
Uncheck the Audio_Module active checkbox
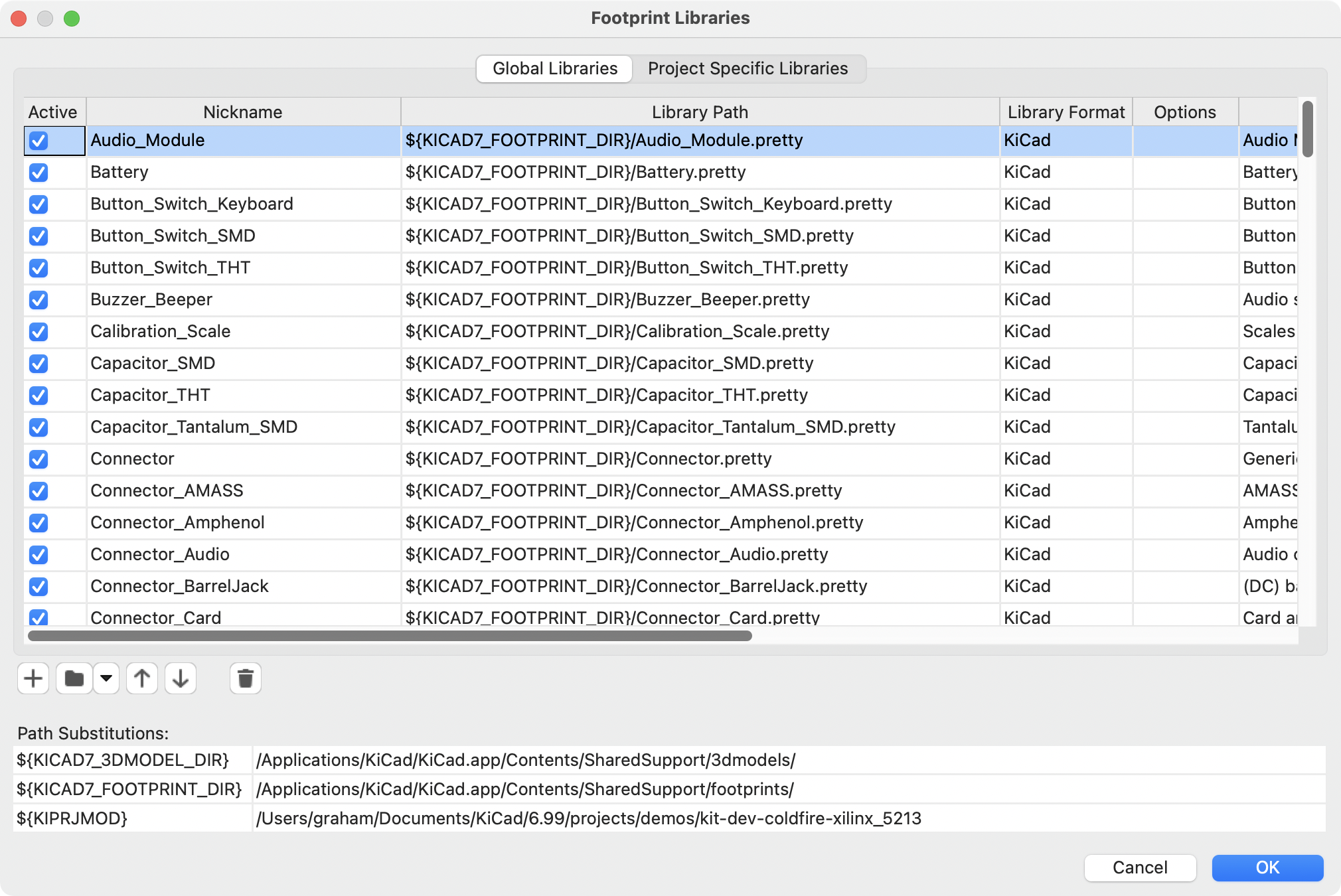[39, 141]
